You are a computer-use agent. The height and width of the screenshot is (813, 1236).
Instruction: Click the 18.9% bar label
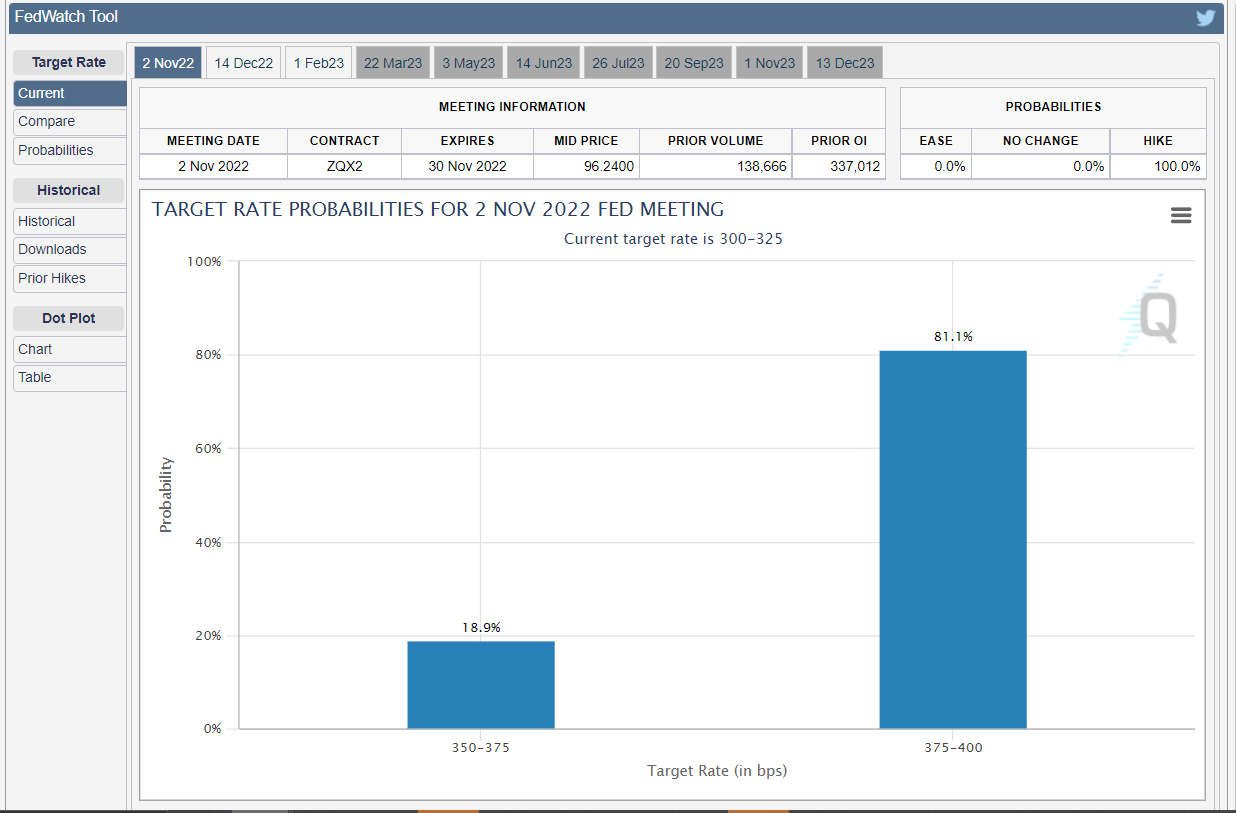tap(481, 628)
